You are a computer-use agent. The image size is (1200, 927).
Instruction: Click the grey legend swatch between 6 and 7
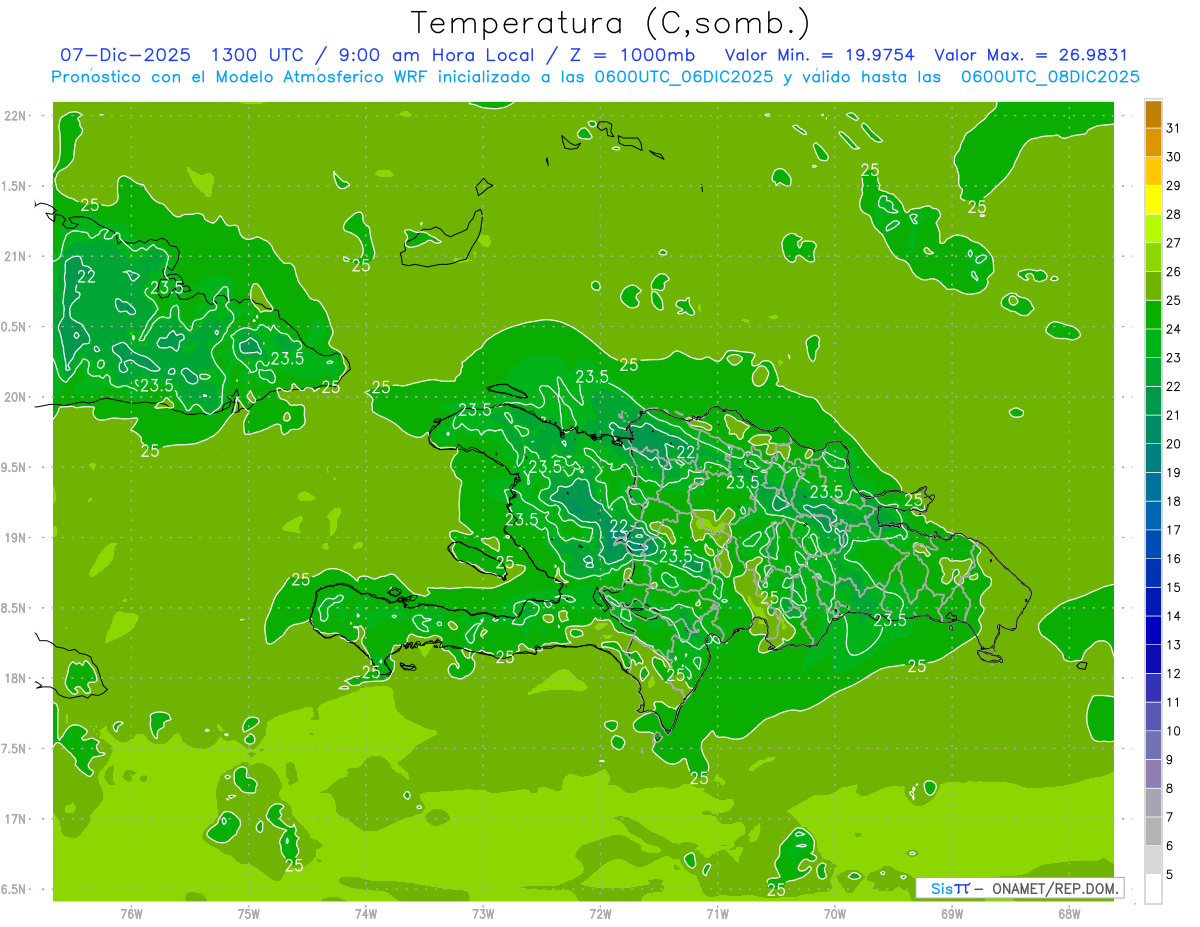[x=1153, y=832]
